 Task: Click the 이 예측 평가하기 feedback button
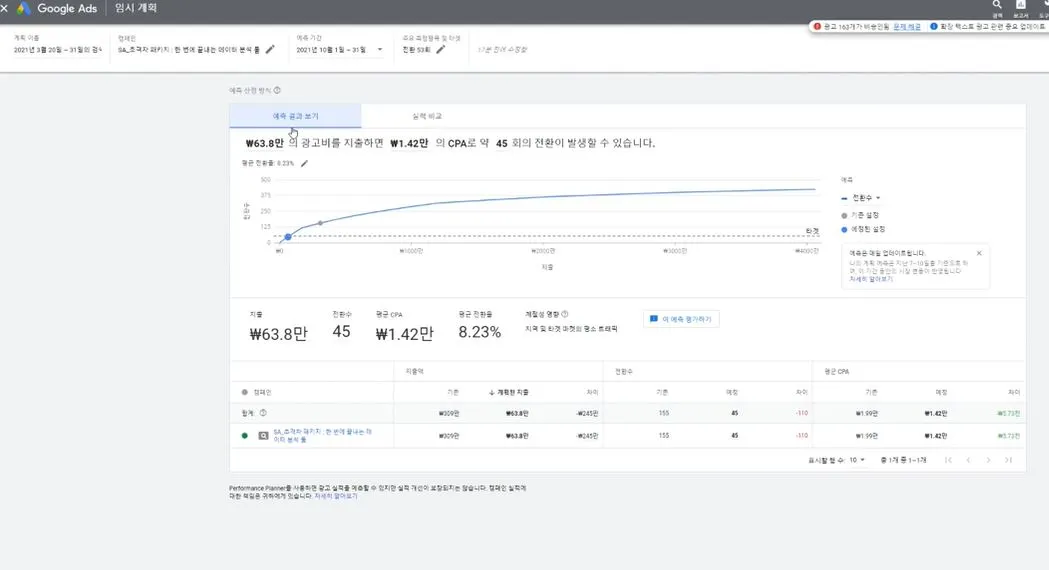click(681, 319)
